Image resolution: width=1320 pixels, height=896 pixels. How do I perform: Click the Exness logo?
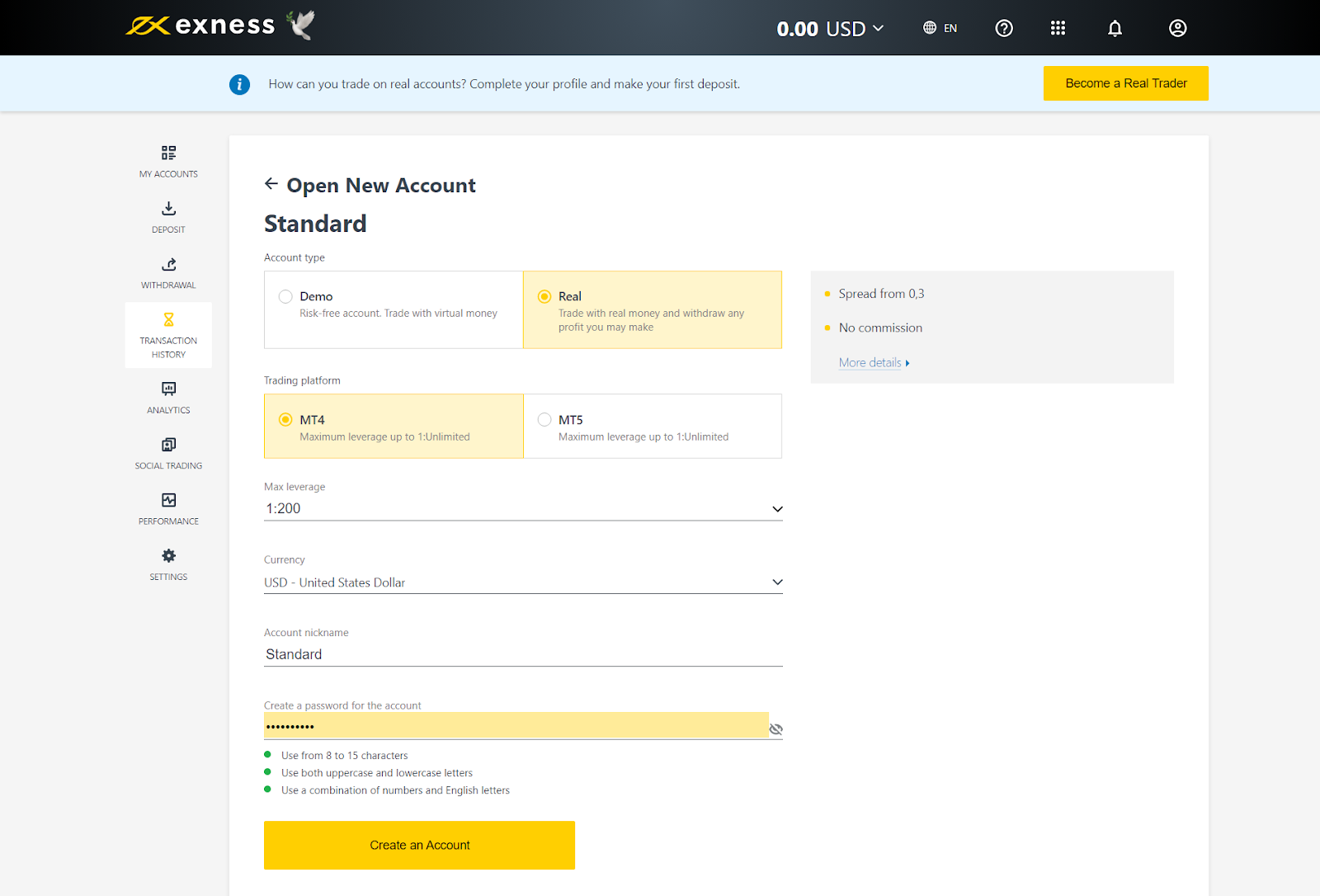200,26
